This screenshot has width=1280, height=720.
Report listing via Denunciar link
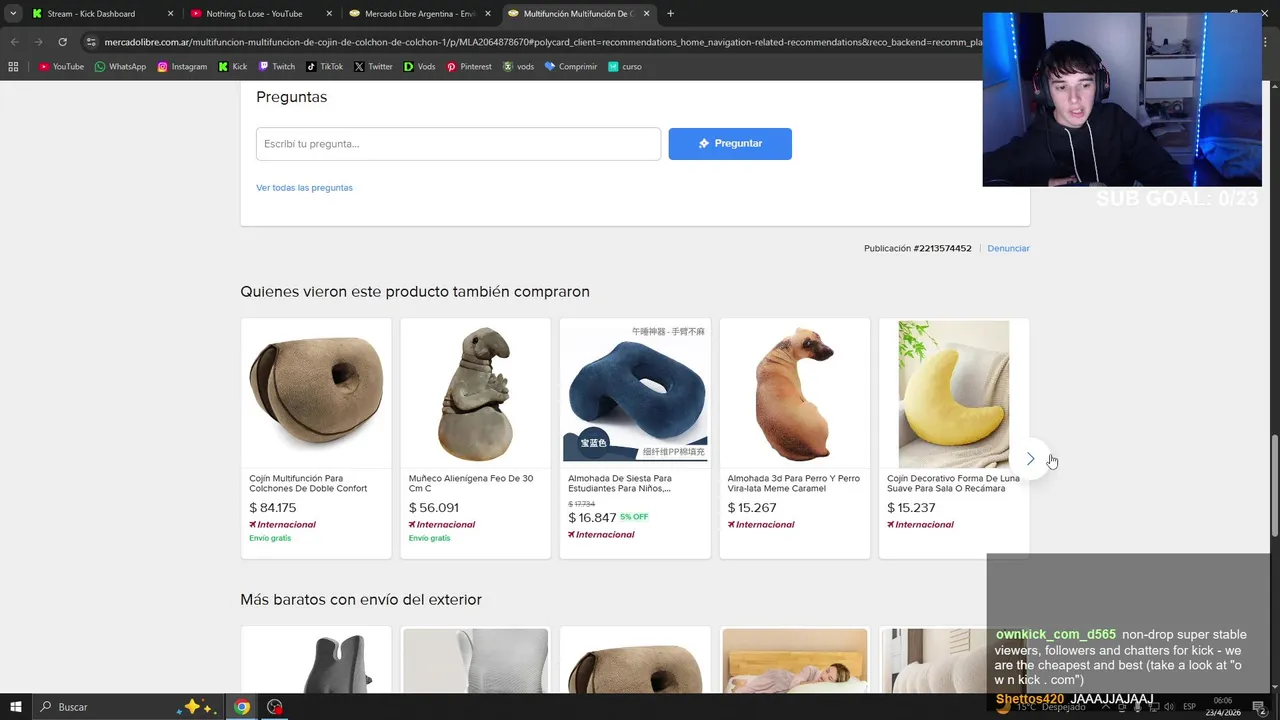tap(1008, 248)
